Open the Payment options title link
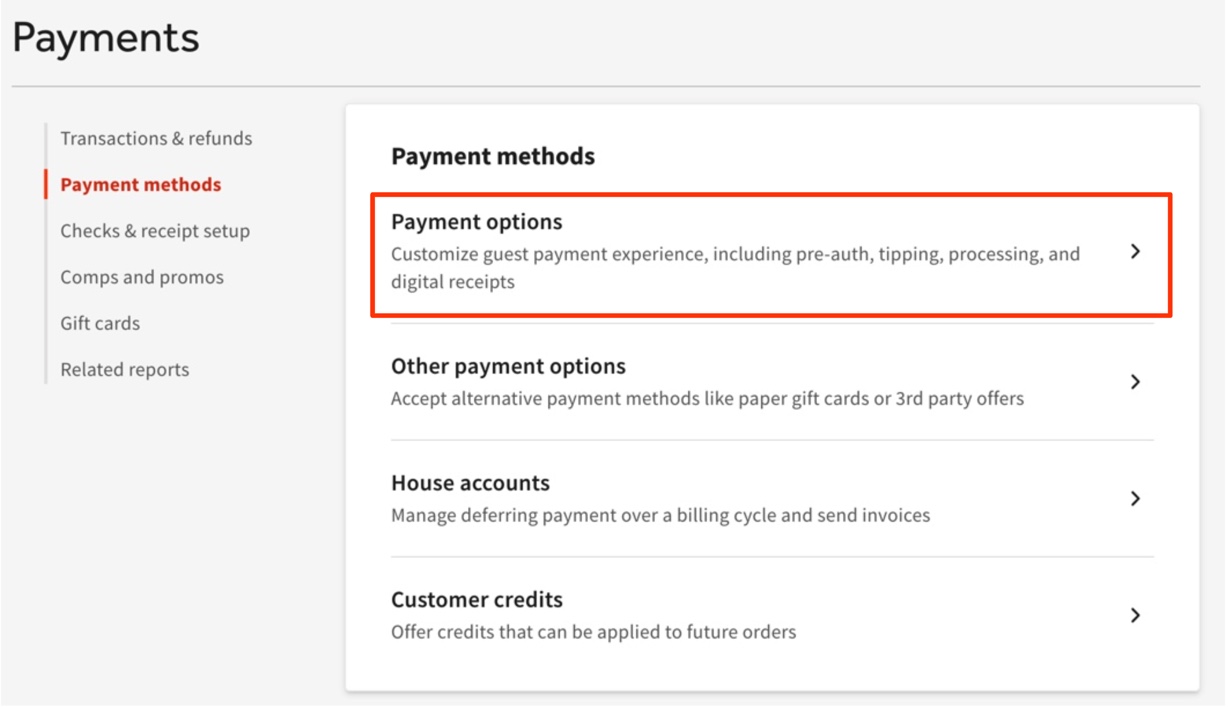The width and height of the screenshot is (1228, 707). click(477, 222)
